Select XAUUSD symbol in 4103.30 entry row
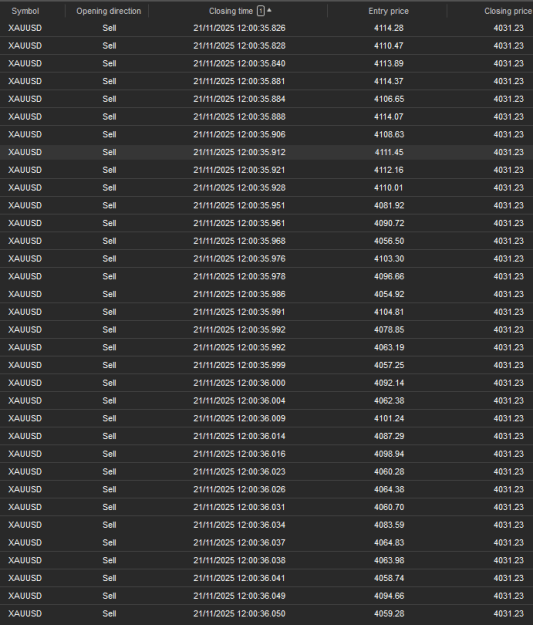 pos(25,259)
